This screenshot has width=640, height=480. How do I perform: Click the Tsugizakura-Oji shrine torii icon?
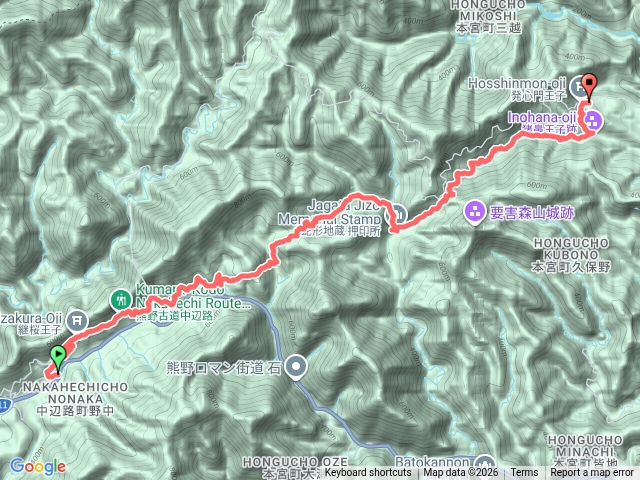(76, 321)
